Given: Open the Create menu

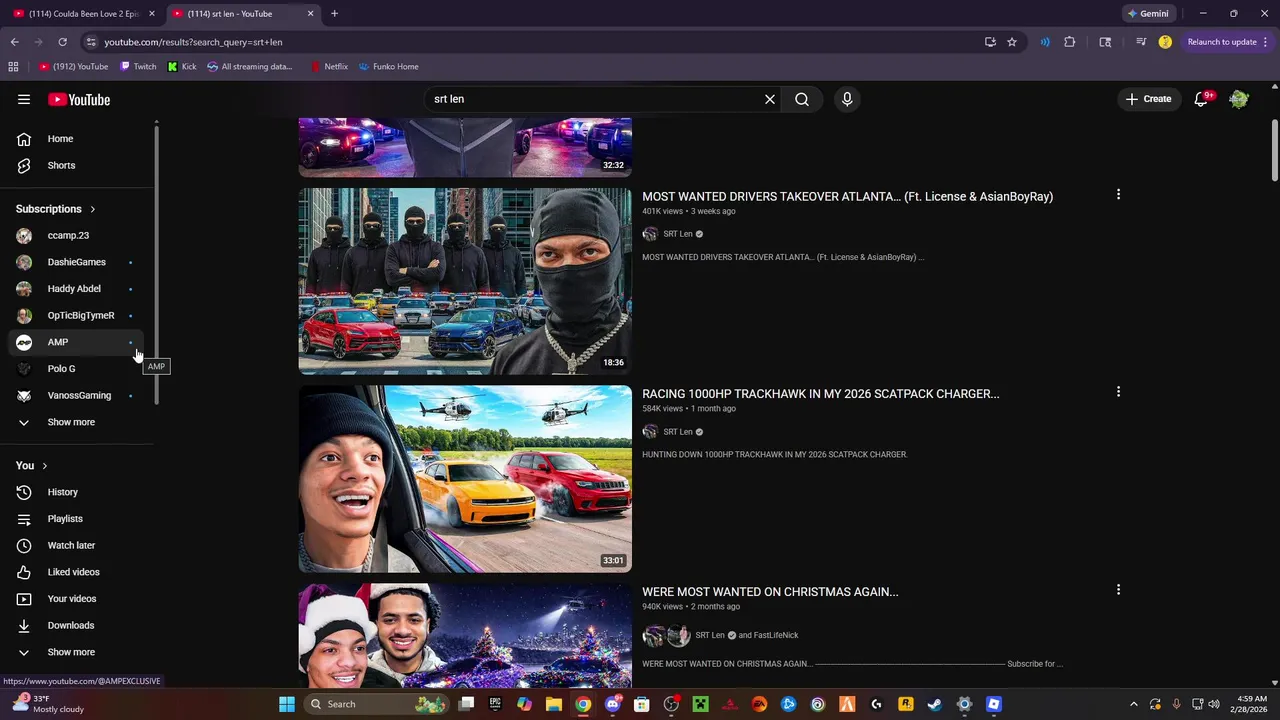Looking at the screenshot, I should (x=1148, y=99).
